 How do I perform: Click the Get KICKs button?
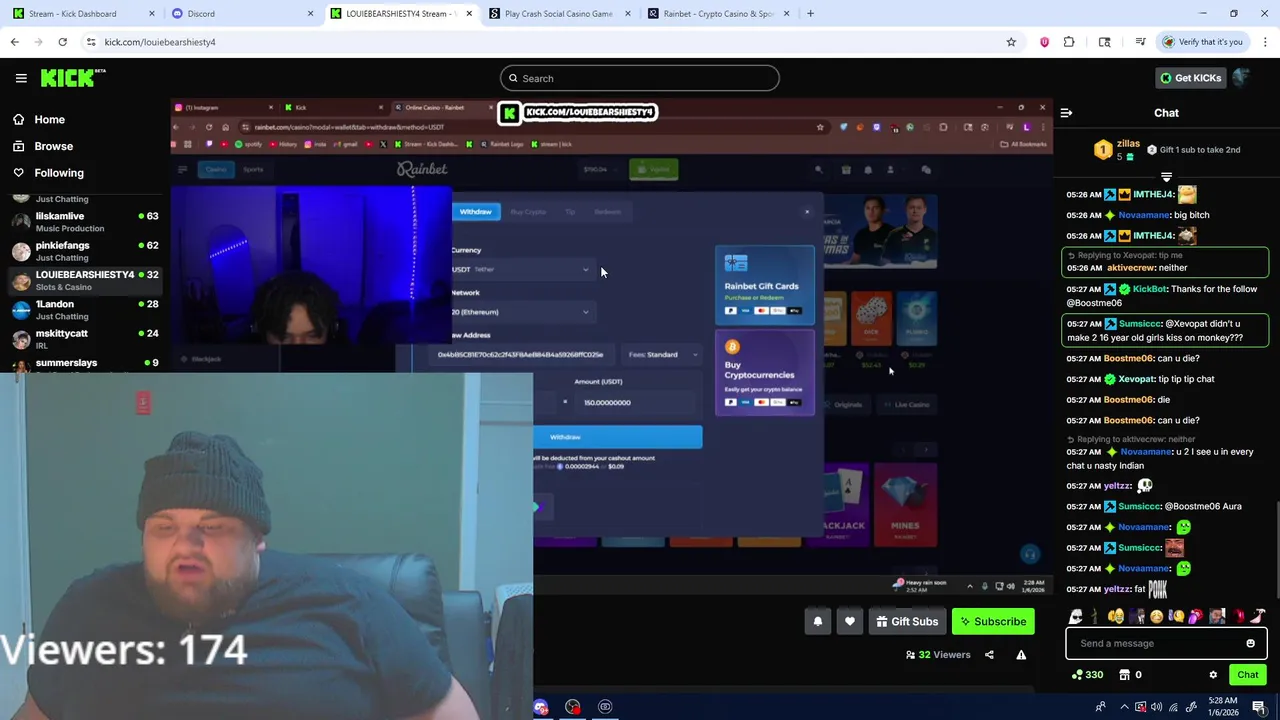pyautogui.click(x=1190, y=78)
